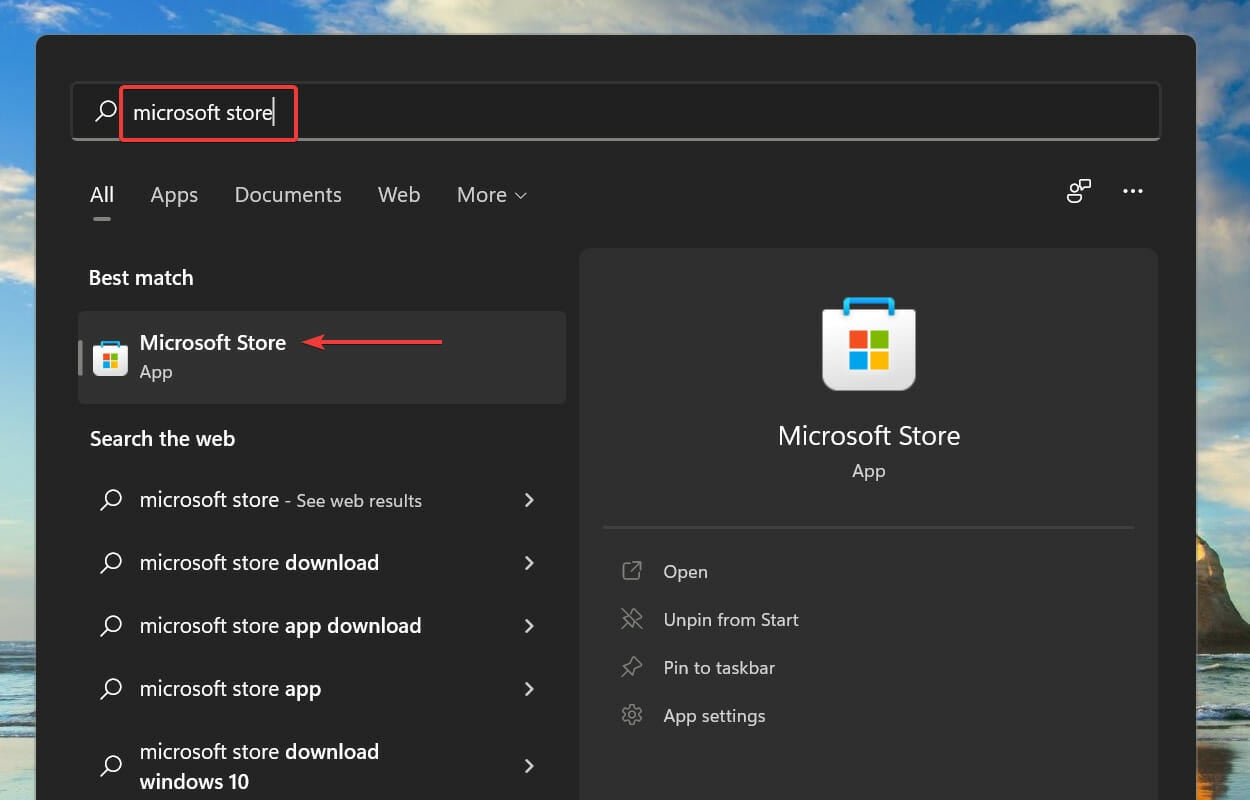Image resolution: width=1250 pixels, height=800 pixels.
Task: Click the Open icon next to Microsoft Store
Action: click(x=632, y=570)
